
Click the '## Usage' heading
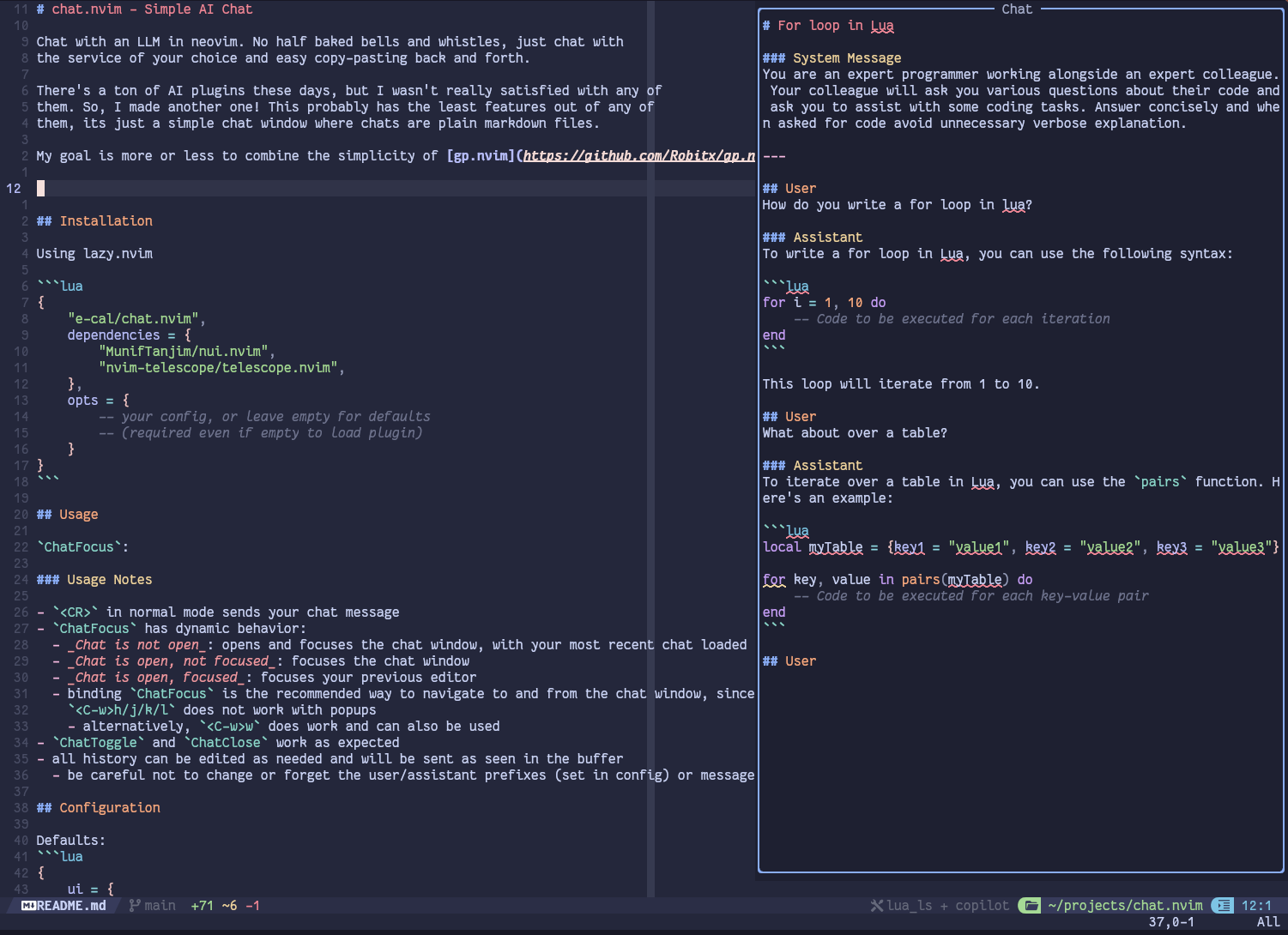pos(67,515)
